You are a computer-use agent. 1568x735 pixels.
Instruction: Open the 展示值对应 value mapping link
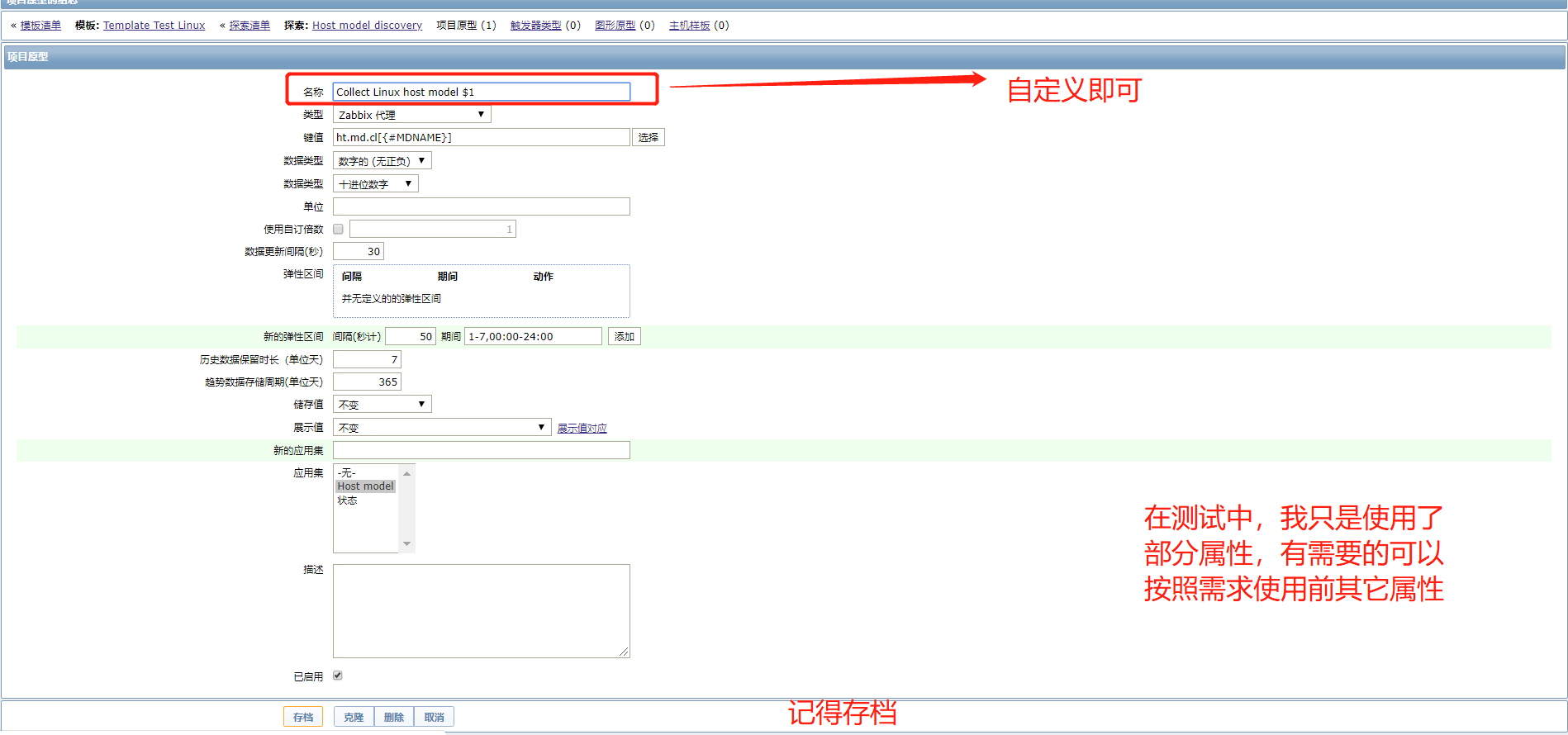(582, 428)
